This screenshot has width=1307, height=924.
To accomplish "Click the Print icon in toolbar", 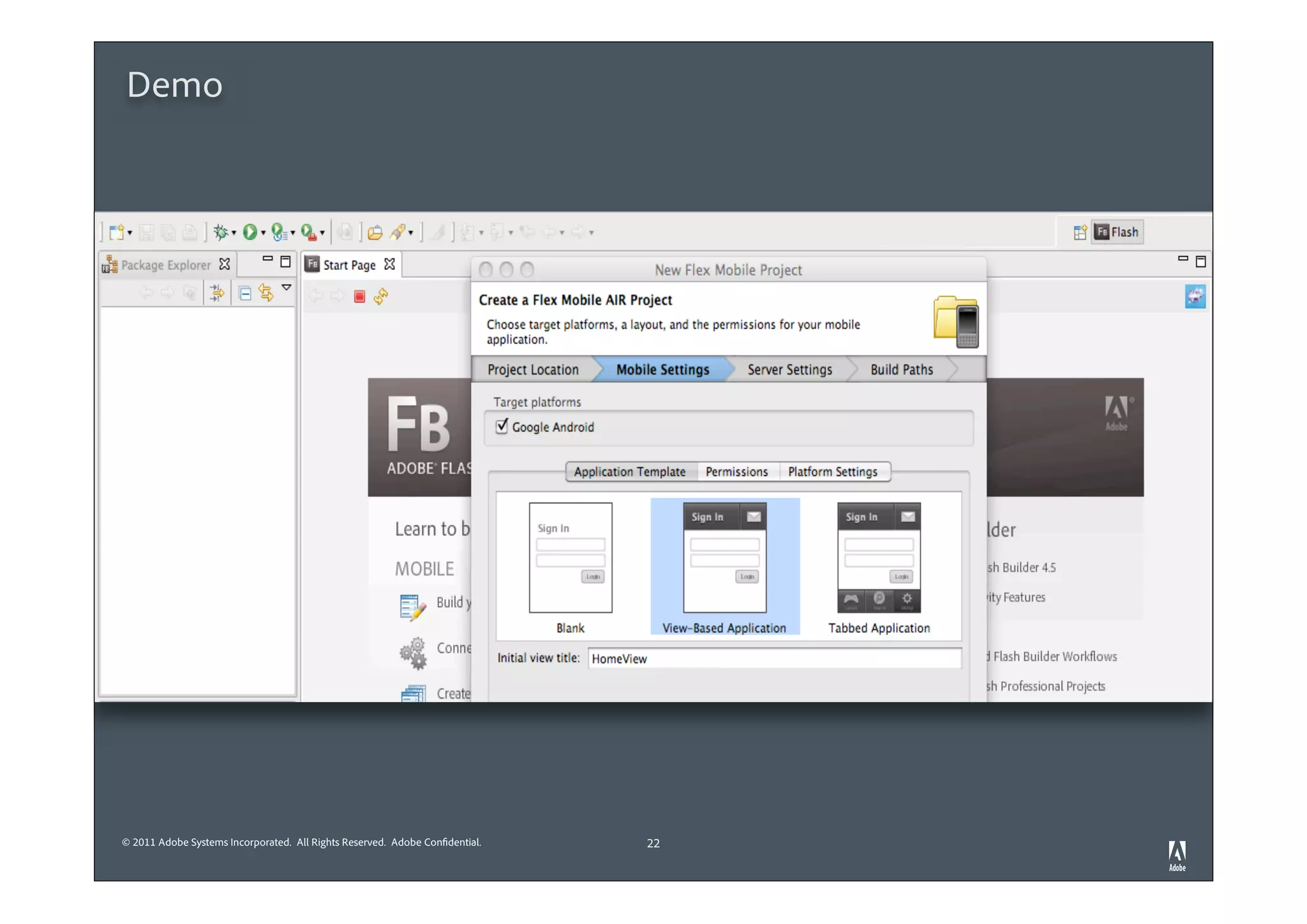I will (190, 232).
